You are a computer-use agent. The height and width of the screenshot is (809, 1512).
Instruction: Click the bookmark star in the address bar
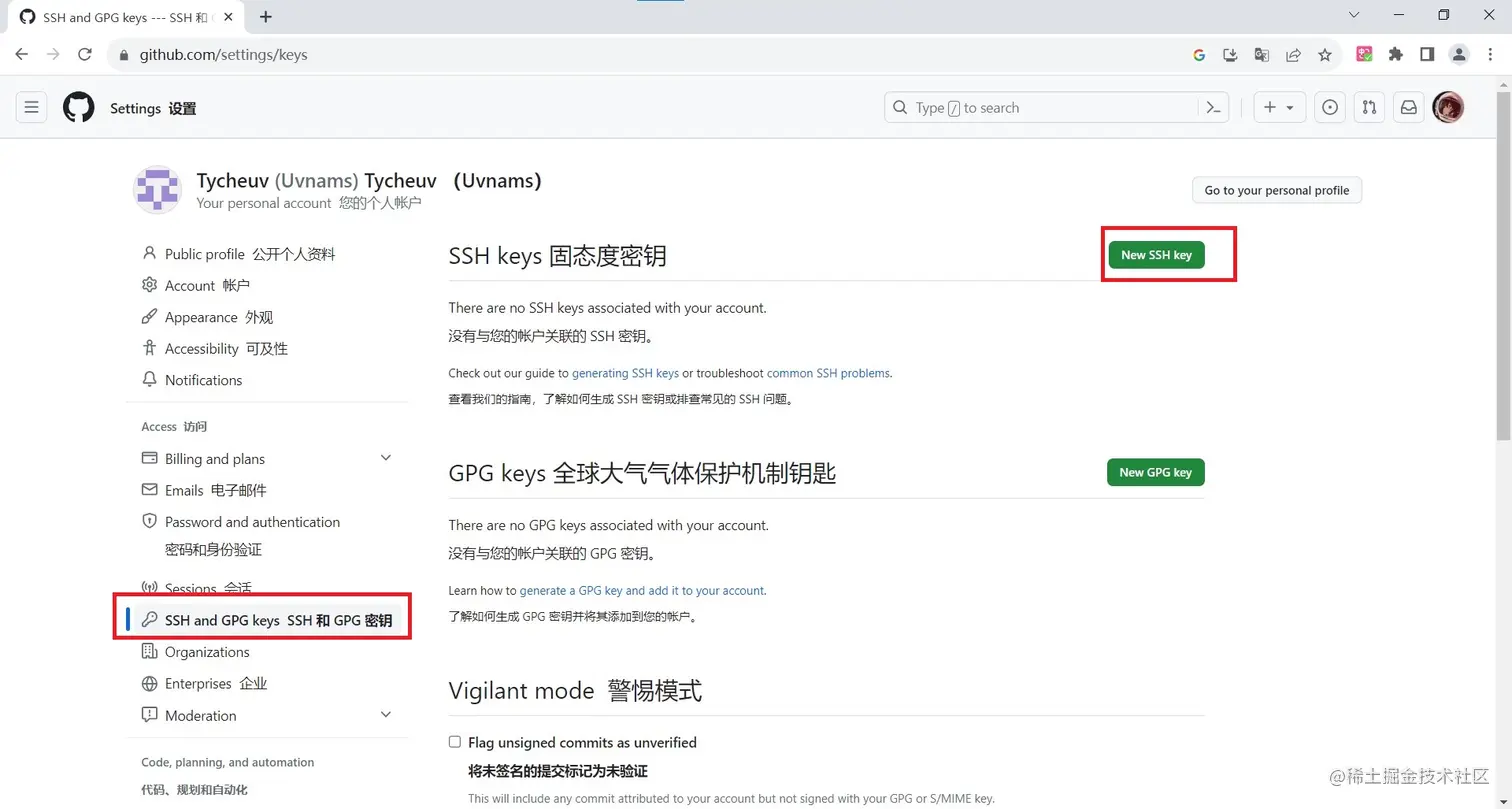(1326, 55)
